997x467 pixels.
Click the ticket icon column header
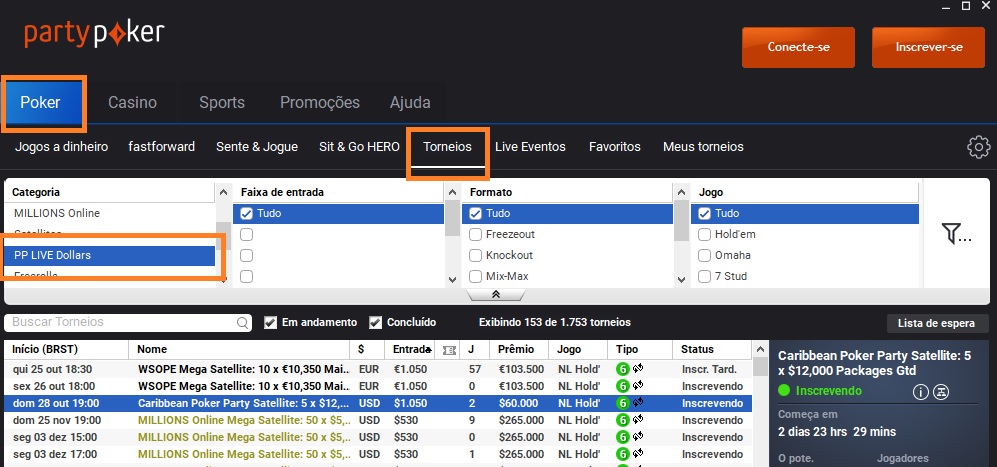[x=449, y=350]
